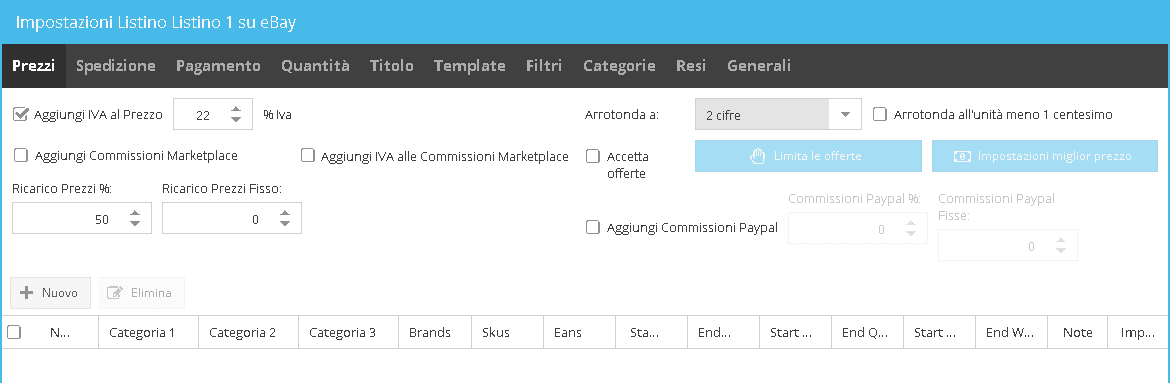Decrease the IVA percentage value
Screen dimensions: 1170x383
pos(236,120)
